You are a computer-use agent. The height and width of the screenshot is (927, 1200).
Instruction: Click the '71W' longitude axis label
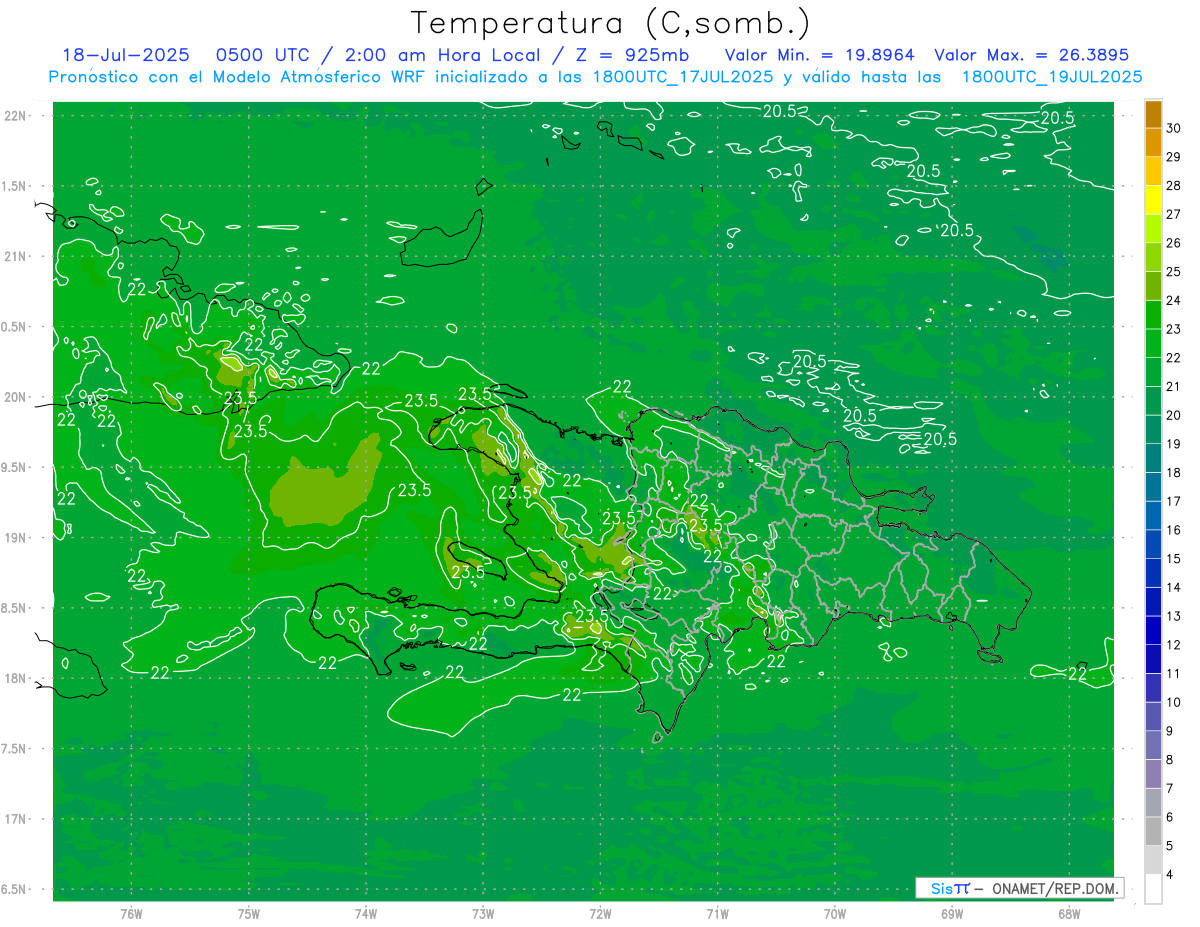click(717, 913)
